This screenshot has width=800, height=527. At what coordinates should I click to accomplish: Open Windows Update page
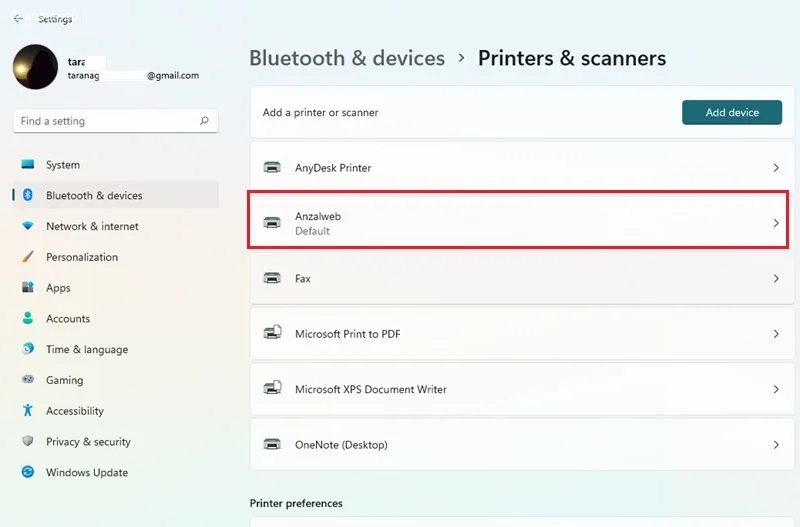[116, 472]
